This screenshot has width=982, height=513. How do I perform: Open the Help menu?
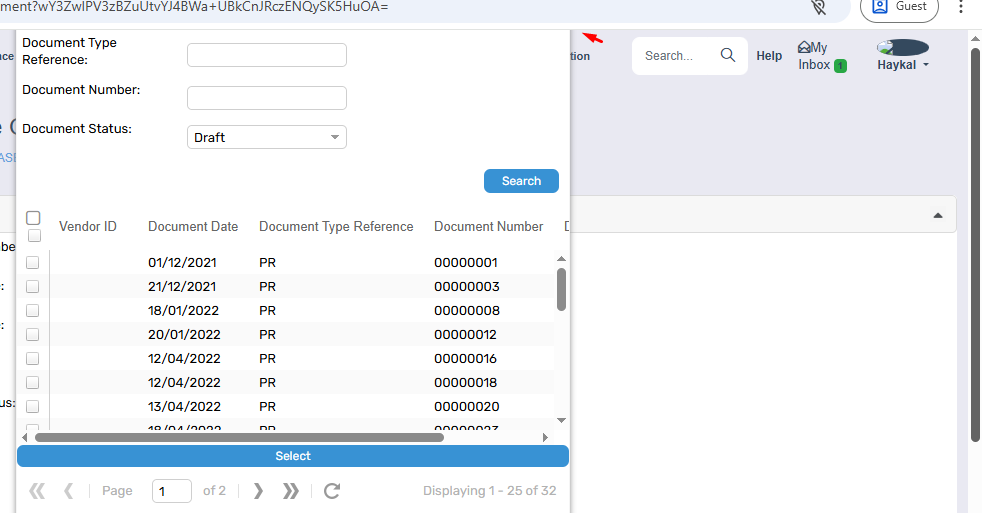[x=769, y=56]
